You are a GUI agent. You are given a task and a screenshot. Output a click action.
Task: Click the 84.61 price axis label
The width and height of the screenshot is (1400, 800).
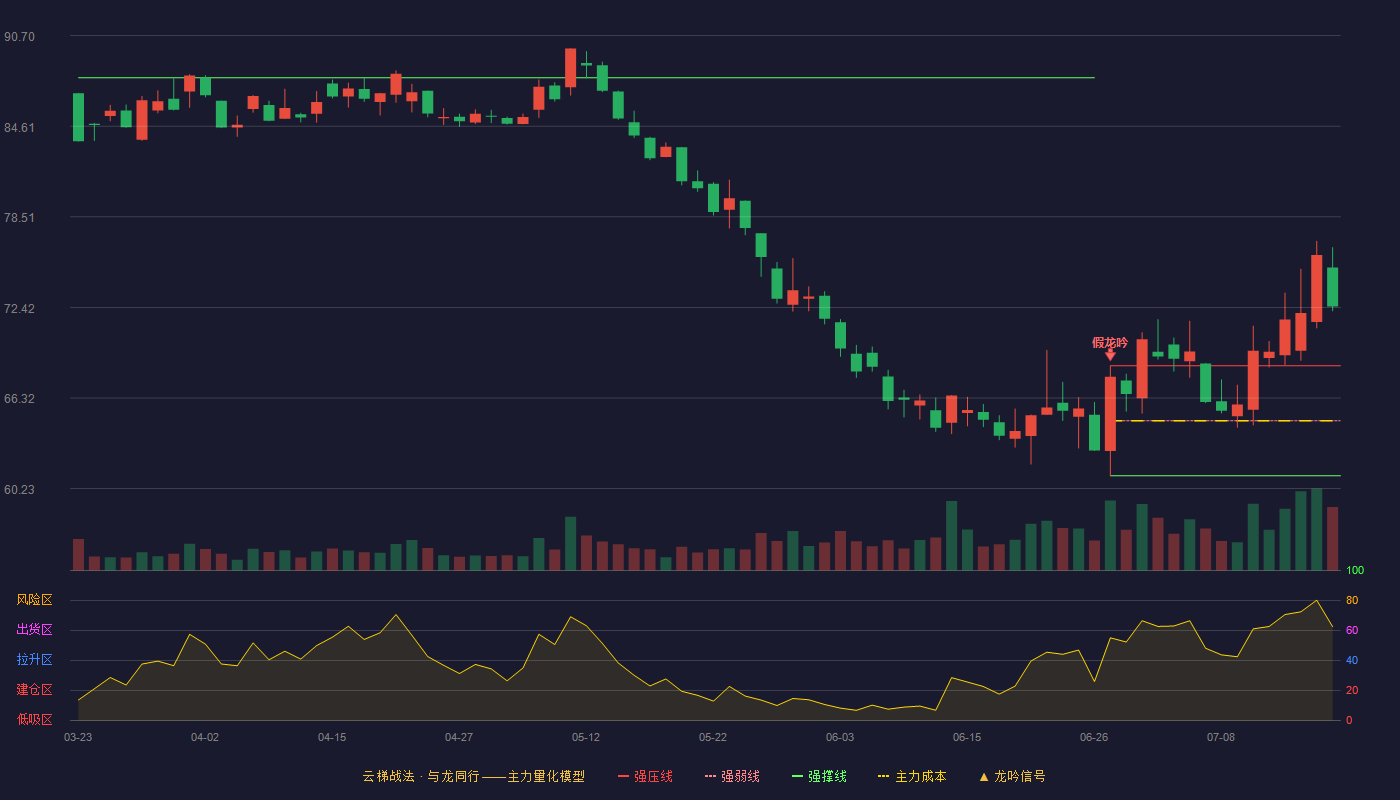coord(19,127)
